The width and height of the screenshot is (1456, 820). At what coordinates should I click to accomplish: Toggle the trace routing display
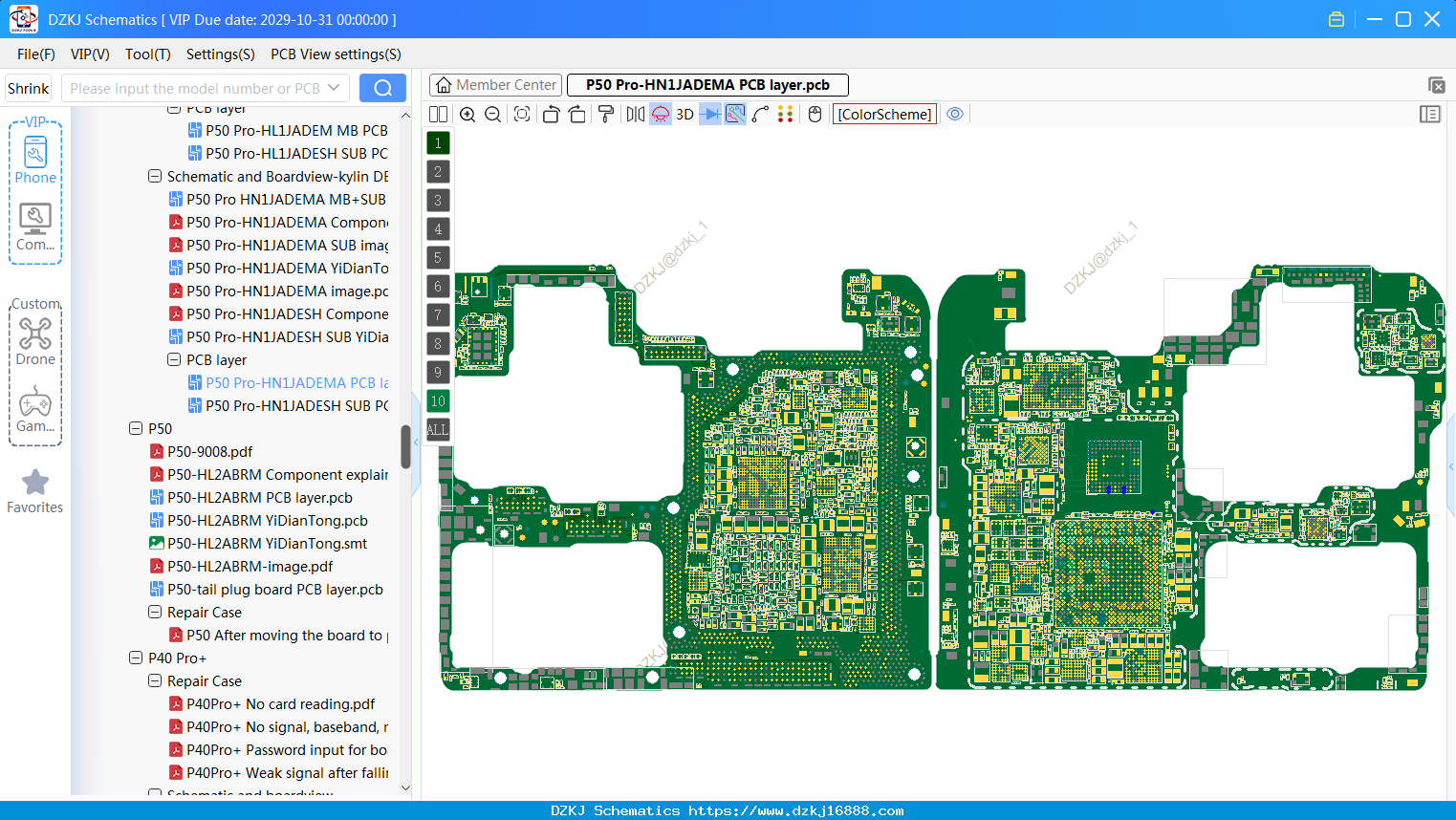point(735,114)
